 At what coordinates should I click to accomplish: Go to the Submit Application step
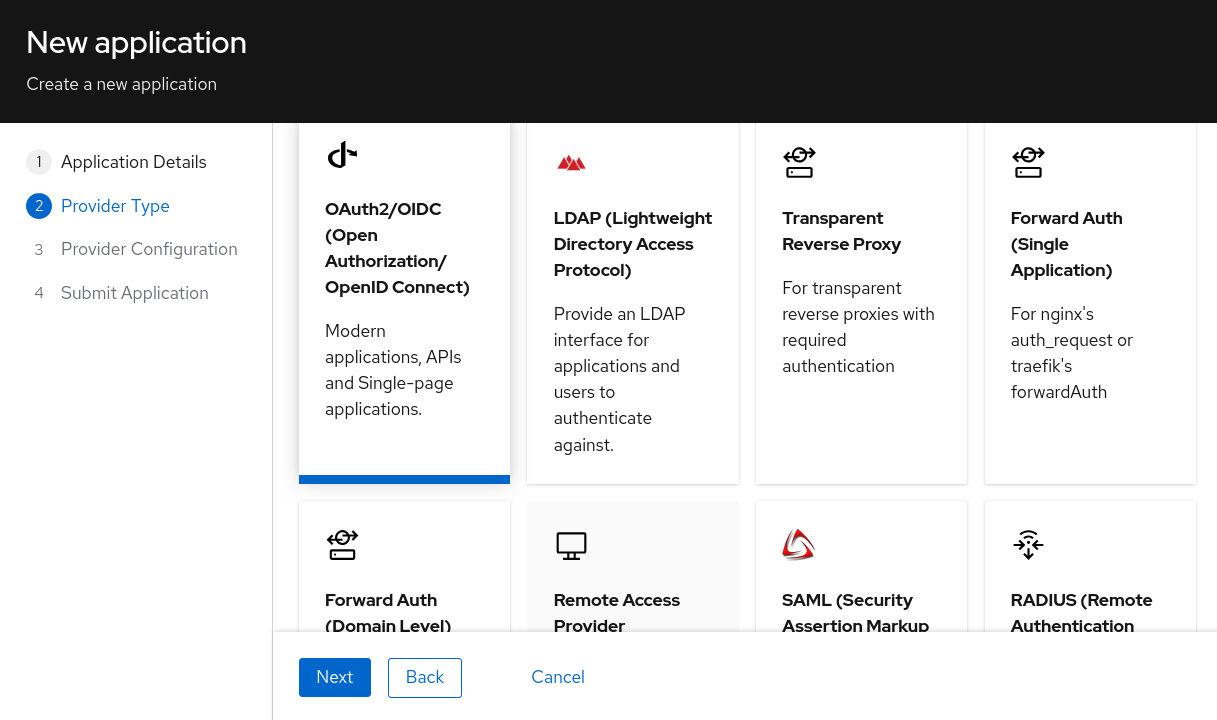(x=134, y=293)
